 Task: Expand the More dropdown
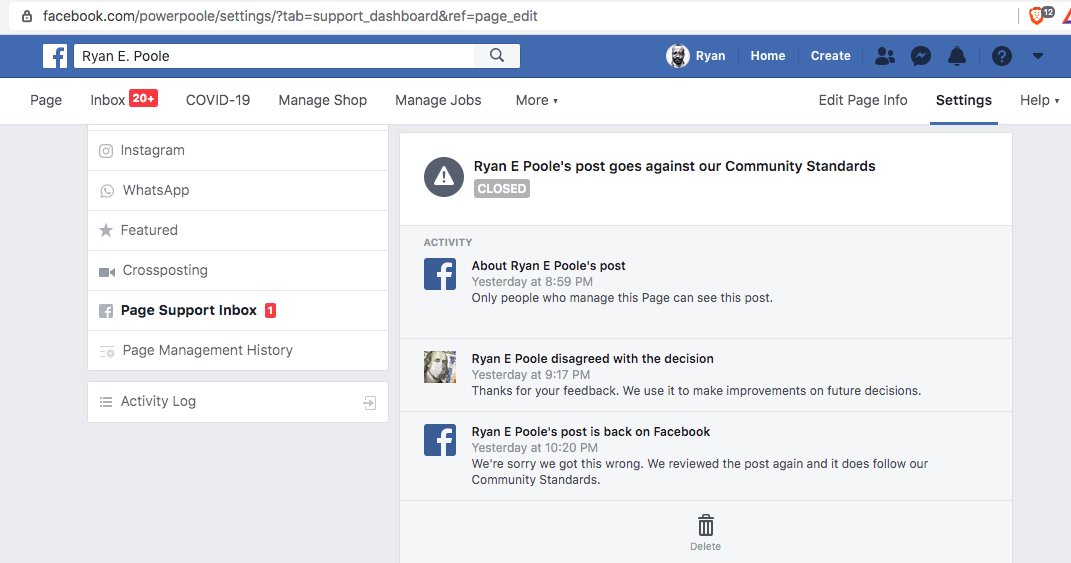(537, 100)
